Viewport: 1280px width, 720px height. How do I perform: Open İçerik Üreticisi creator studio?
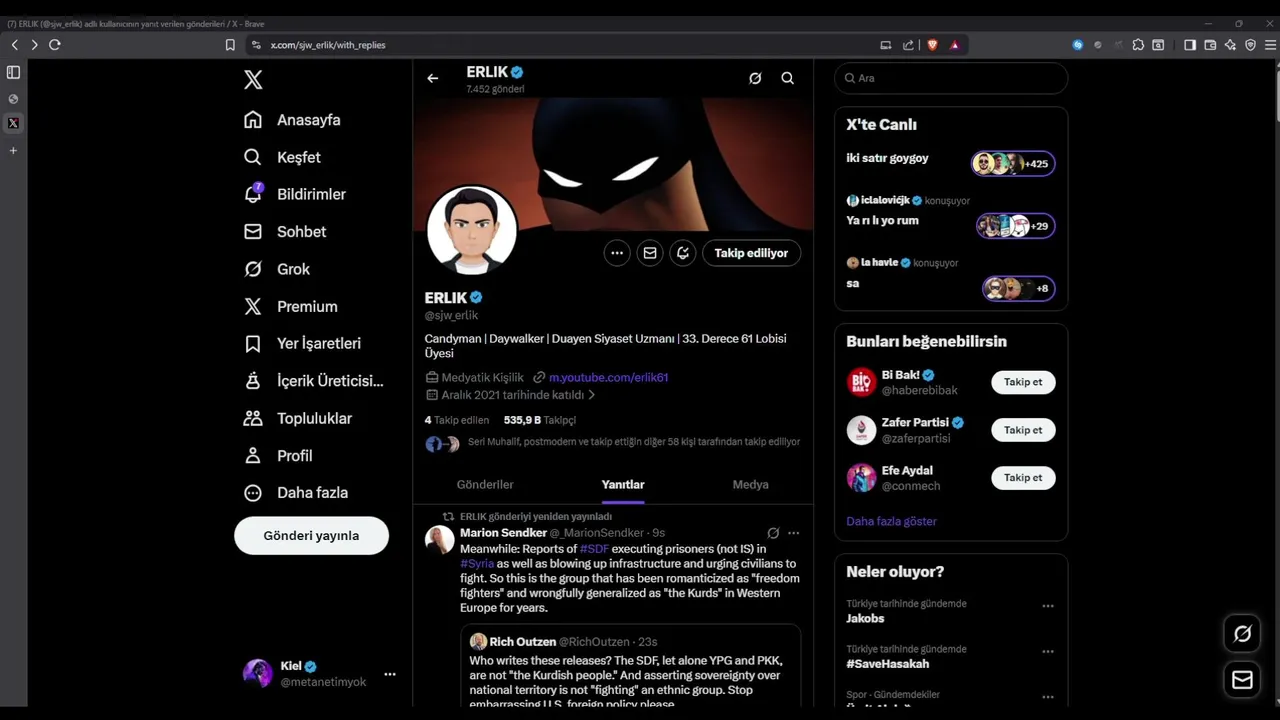(x=314, y=381)
